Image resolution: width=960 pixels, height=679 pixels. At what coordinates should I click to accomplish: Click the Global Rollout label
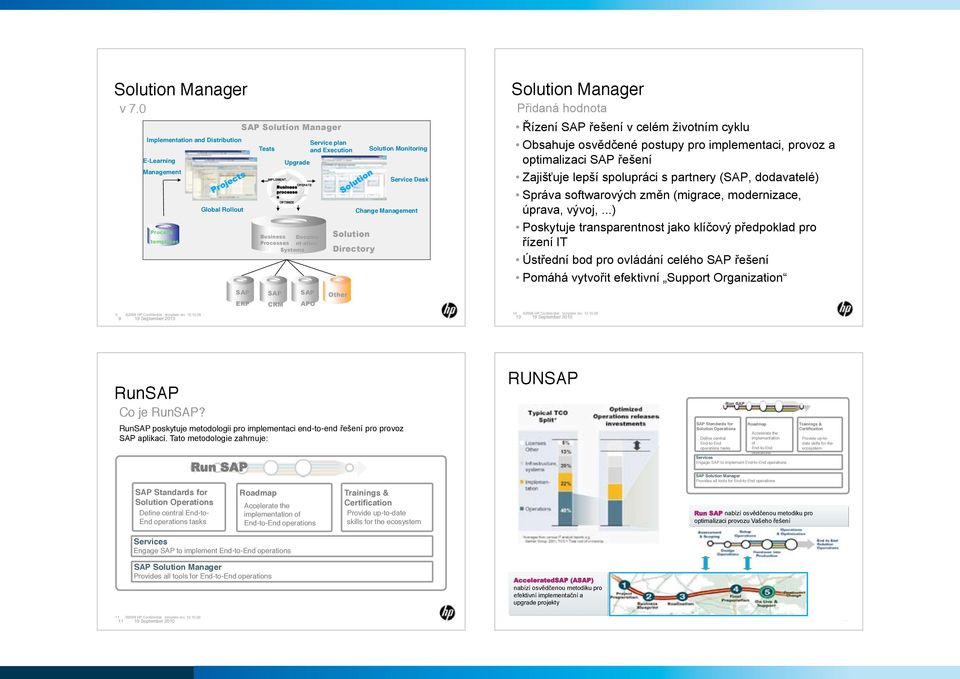(x=222, y=209)
